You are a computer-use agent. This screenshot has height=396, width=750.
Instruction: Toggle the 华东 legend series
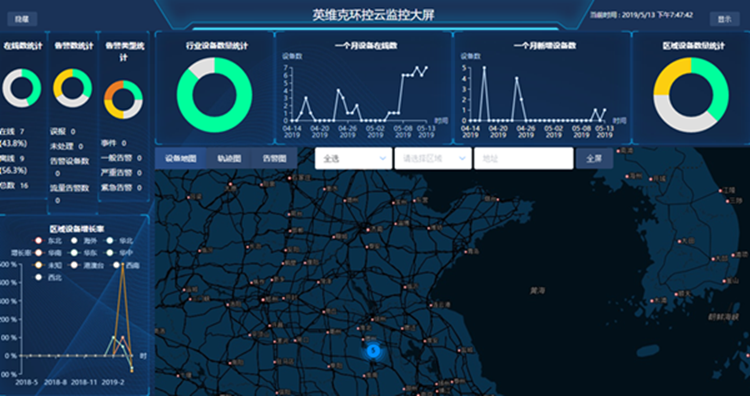(x=84, y=253)
